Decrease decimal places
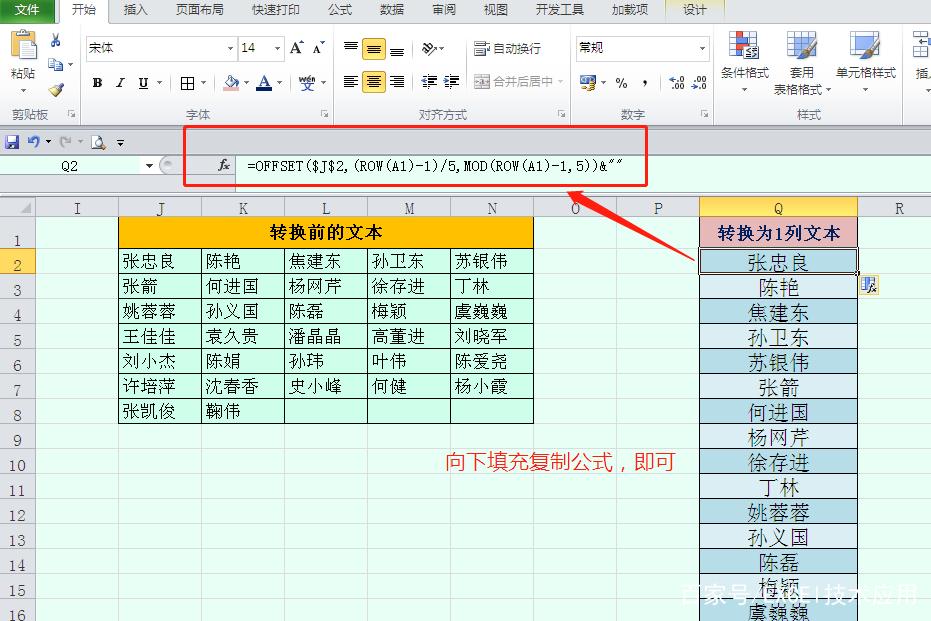Image resolution: width=931 pixels, height=621 pixels. [x=699, y=83]
